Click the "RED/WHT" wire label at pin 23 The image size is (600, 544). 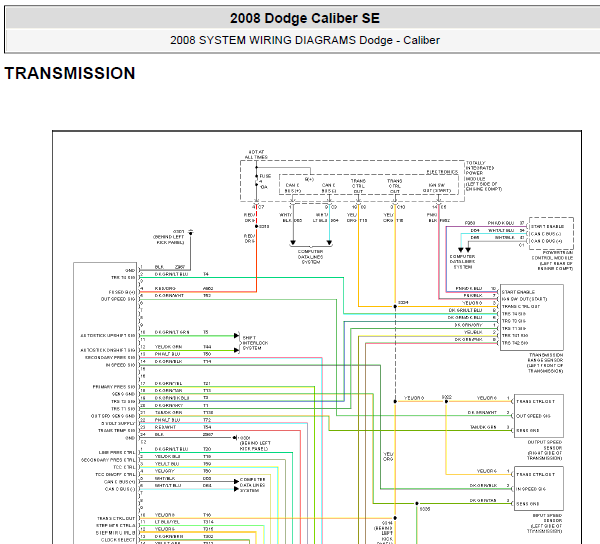tap(165, 427)
